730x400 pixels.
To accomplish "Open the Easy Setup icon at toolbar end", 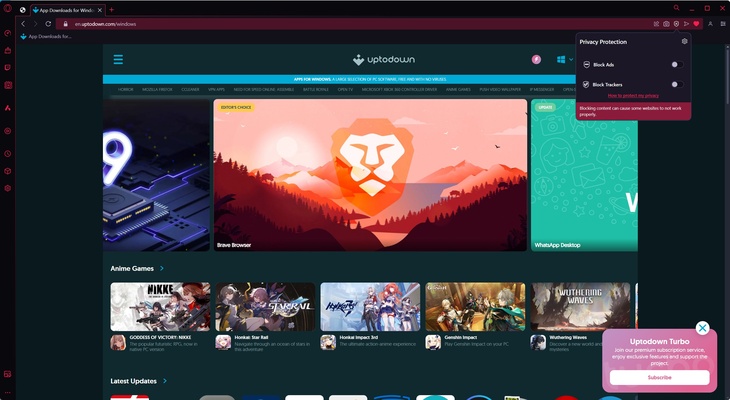I will coord(723,24).
